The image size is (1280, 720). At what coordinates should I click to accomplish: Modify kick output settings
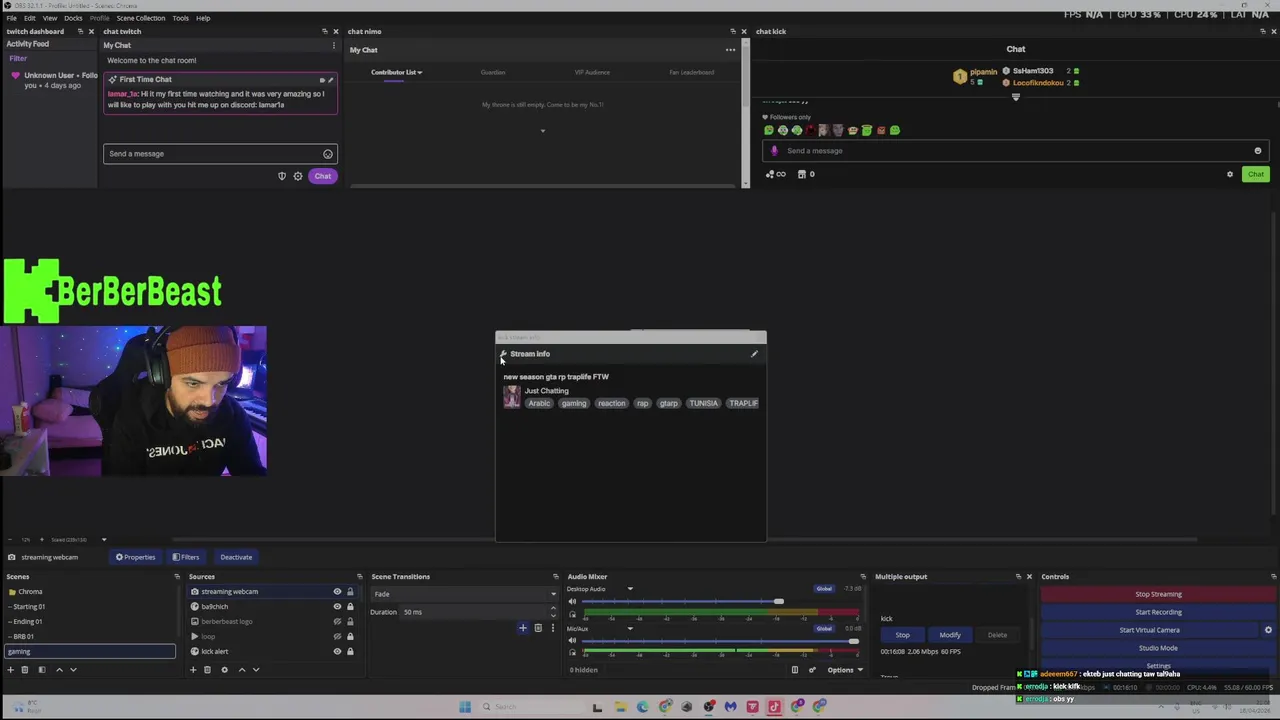pos(950,635)
